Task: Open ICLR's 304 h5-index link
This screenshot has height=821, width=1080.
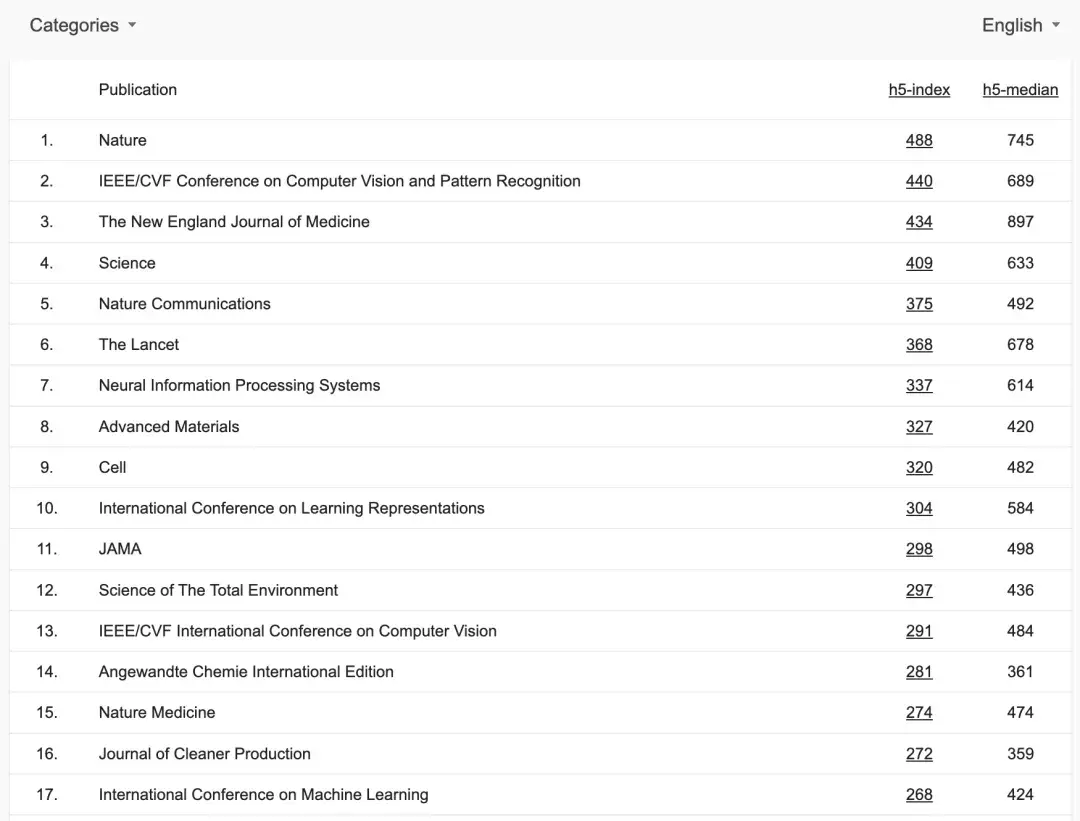Action: (919, 508)
